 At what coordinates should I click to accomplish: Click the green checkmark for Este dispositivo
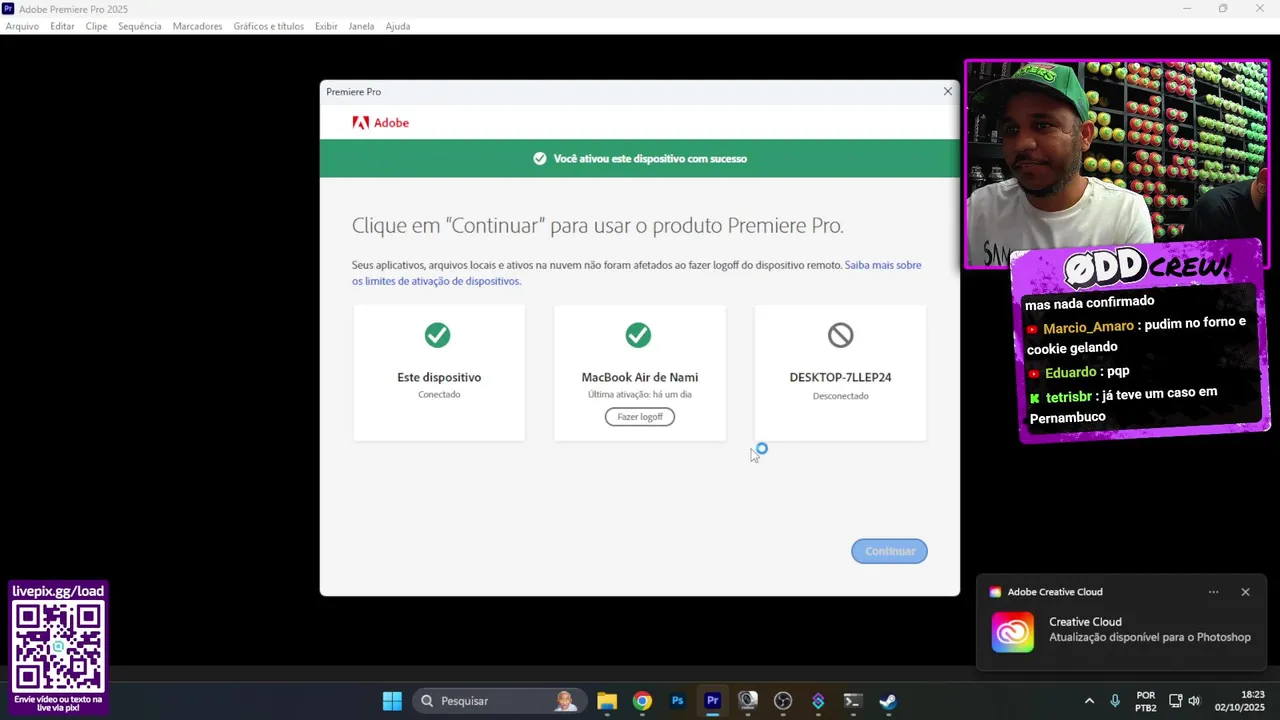(x=437, y=335)
